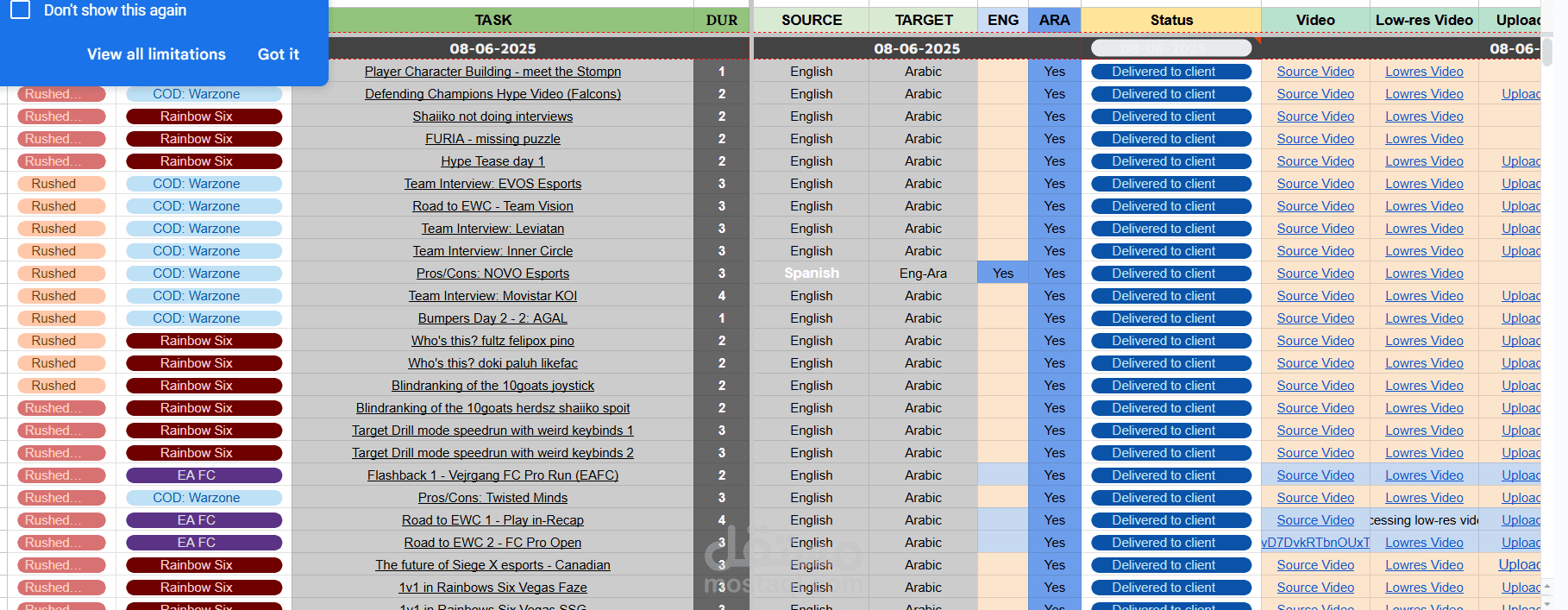1568x610 pixels.
Task: Select the Low-res Video column header
Action: 1424,20
